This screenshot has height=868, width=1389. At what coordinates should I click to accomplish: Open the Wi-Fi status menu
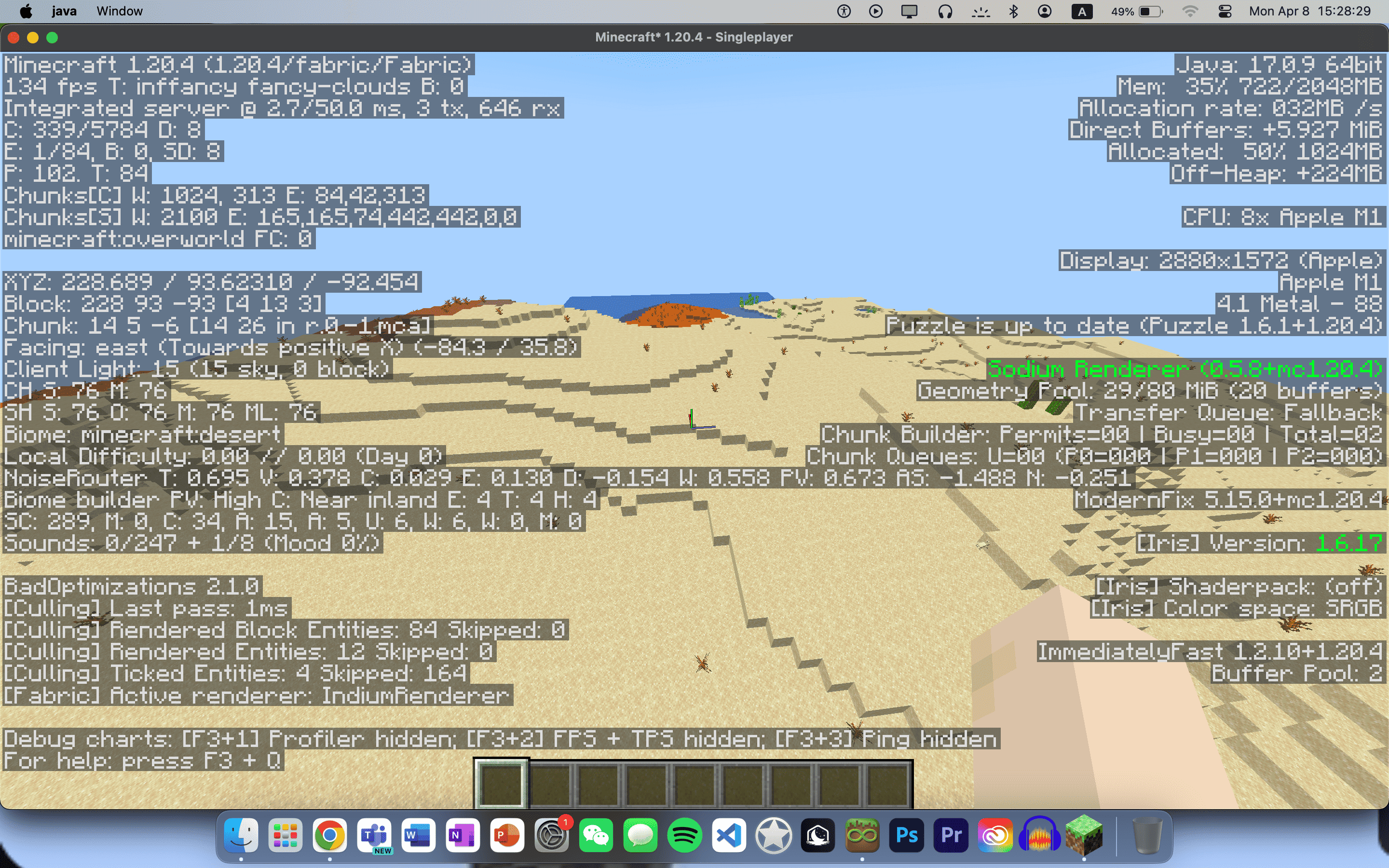click(x=1190, y=12)
